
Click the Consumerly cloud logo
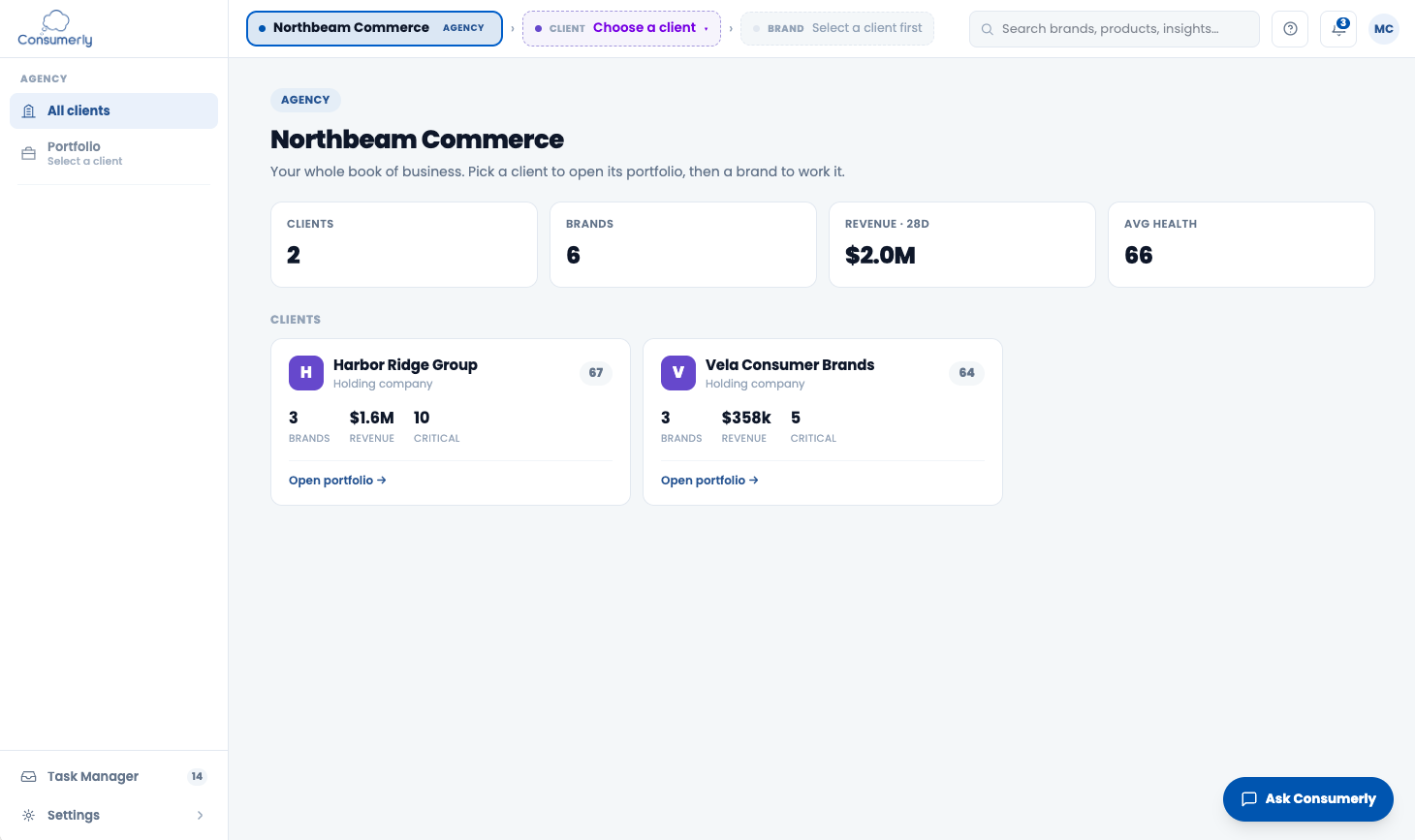point(55,28)
